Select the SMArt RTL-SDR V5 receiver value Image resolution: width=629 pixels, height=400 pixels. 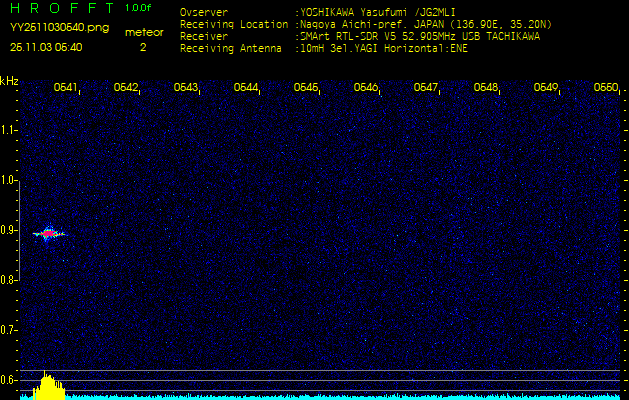420,37
